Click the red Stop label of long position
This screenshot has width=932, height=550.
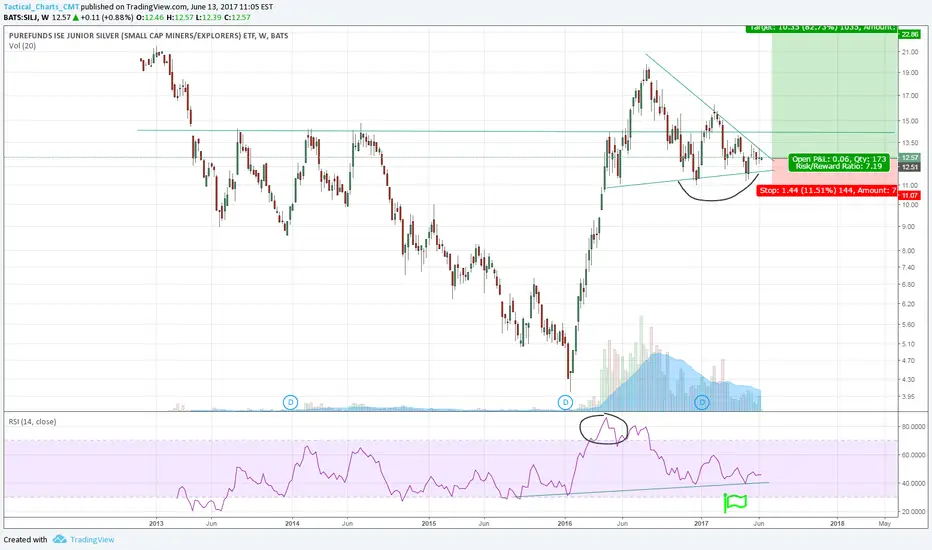pyautogui.click(x=827, y=190)
